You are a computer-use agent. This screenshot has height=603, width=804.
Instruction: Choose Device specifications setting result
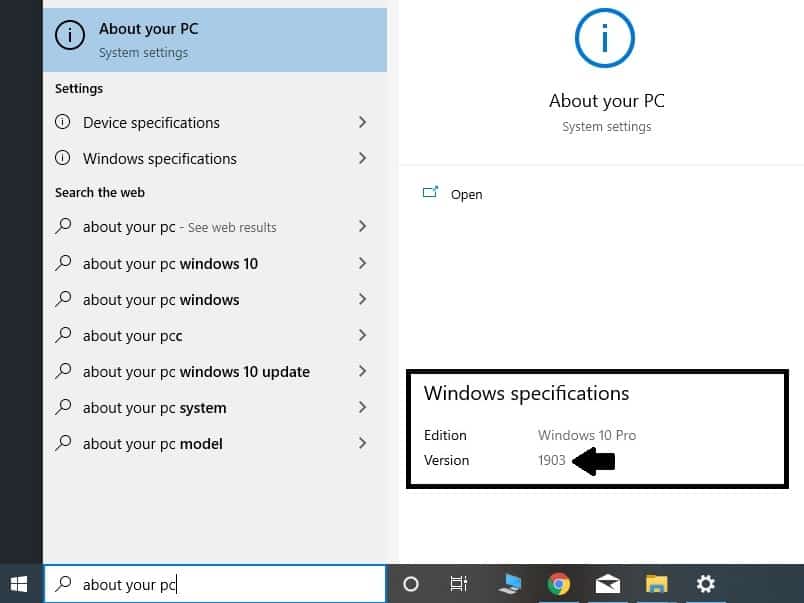point(215,123)
